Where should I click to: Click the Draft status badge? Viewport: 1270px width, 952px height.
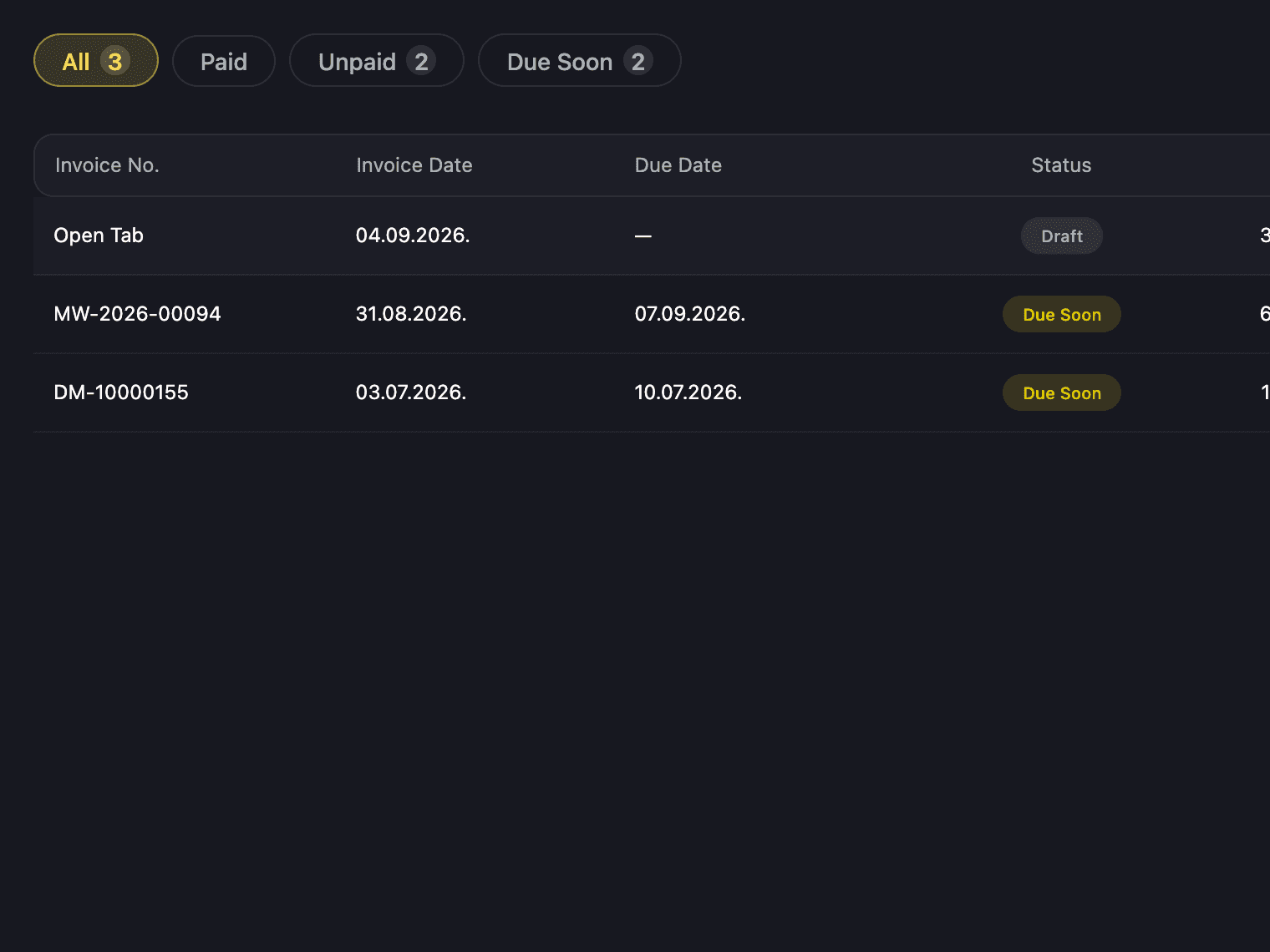click(1062, 236)
